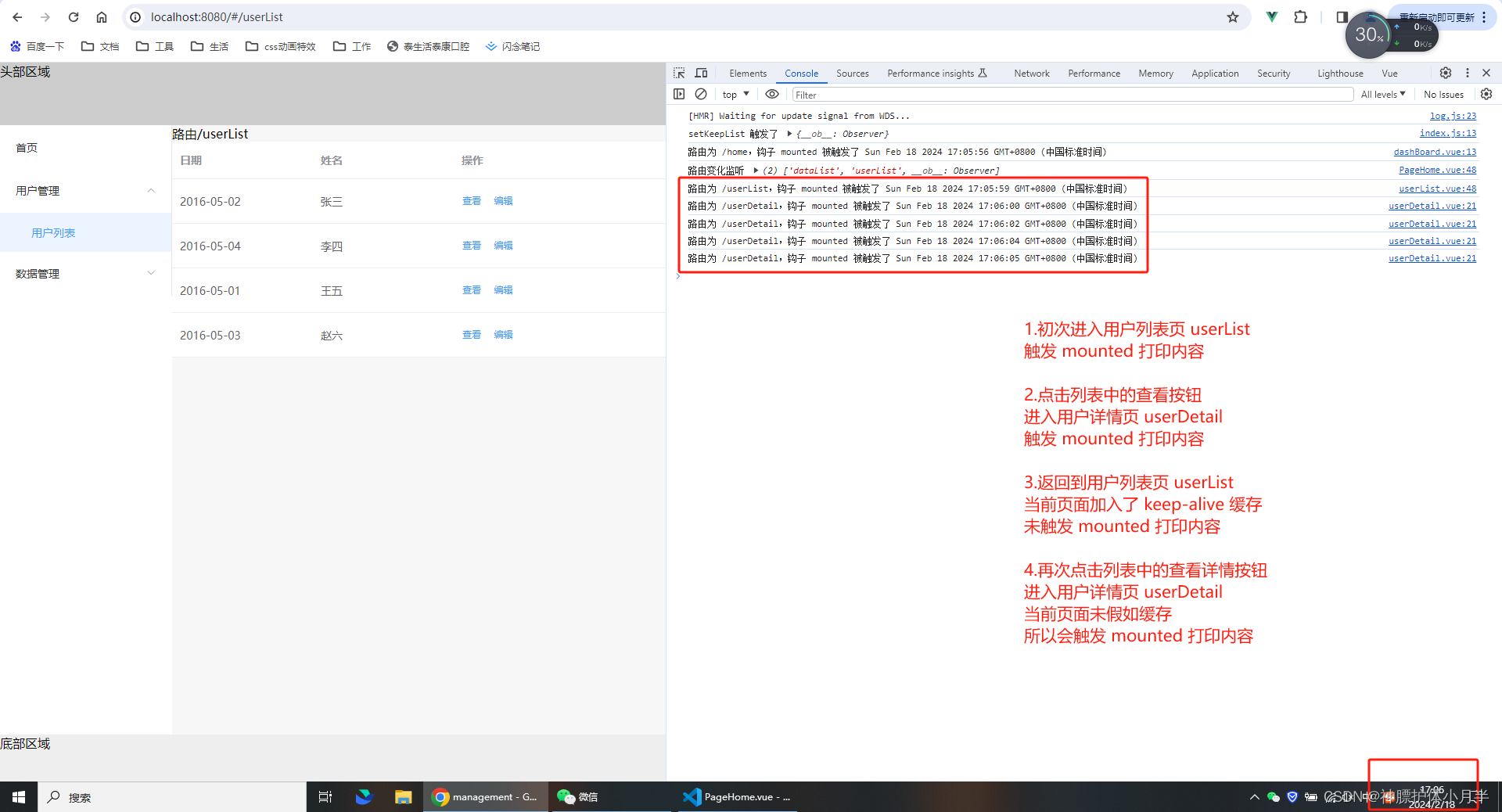The image size is (1502, 812).
Task: Click 编辑 for 赵六
Action: point(503,335)
